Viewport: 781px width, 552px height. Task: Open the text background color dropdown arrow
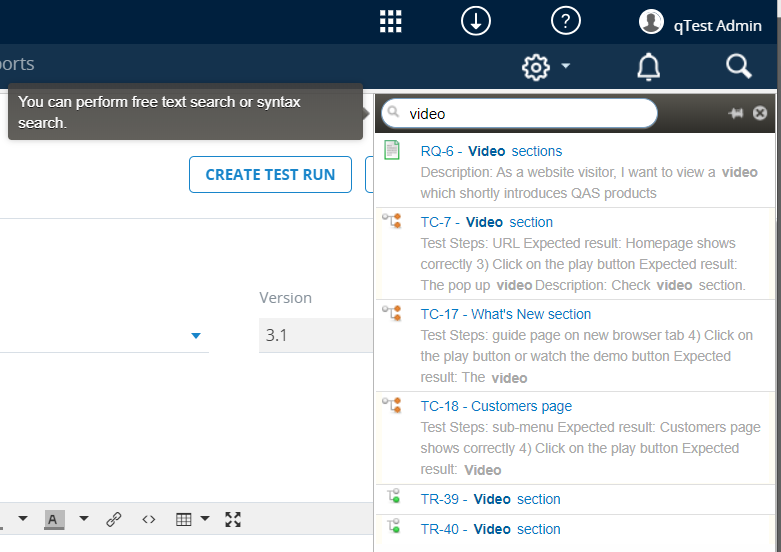[84, 519]
